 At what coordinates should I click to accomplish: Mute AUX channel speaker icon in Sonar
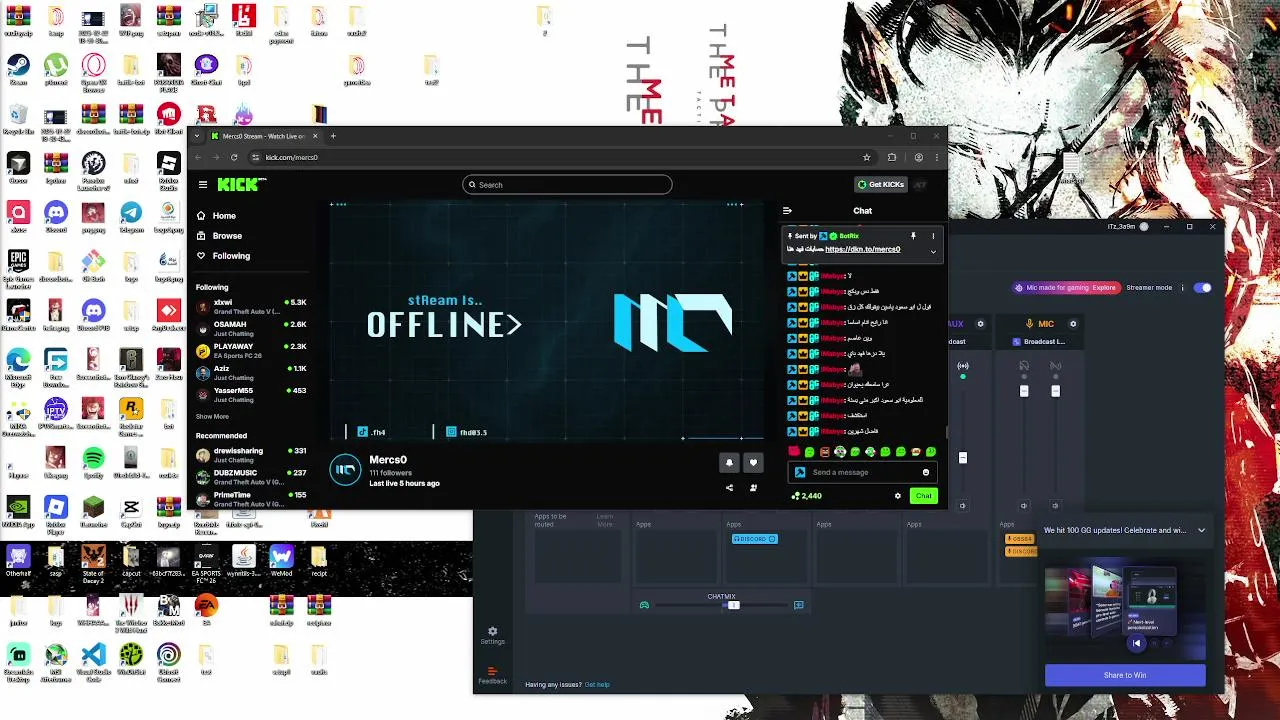tap(963, 505)
